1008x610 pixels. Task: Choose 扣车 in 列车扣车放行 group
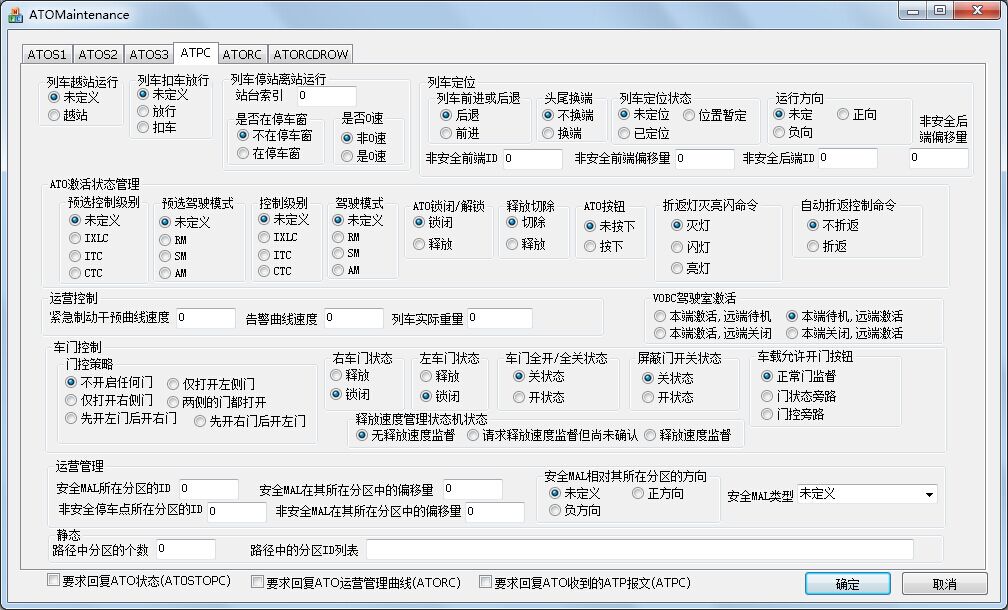pos(143,127)
